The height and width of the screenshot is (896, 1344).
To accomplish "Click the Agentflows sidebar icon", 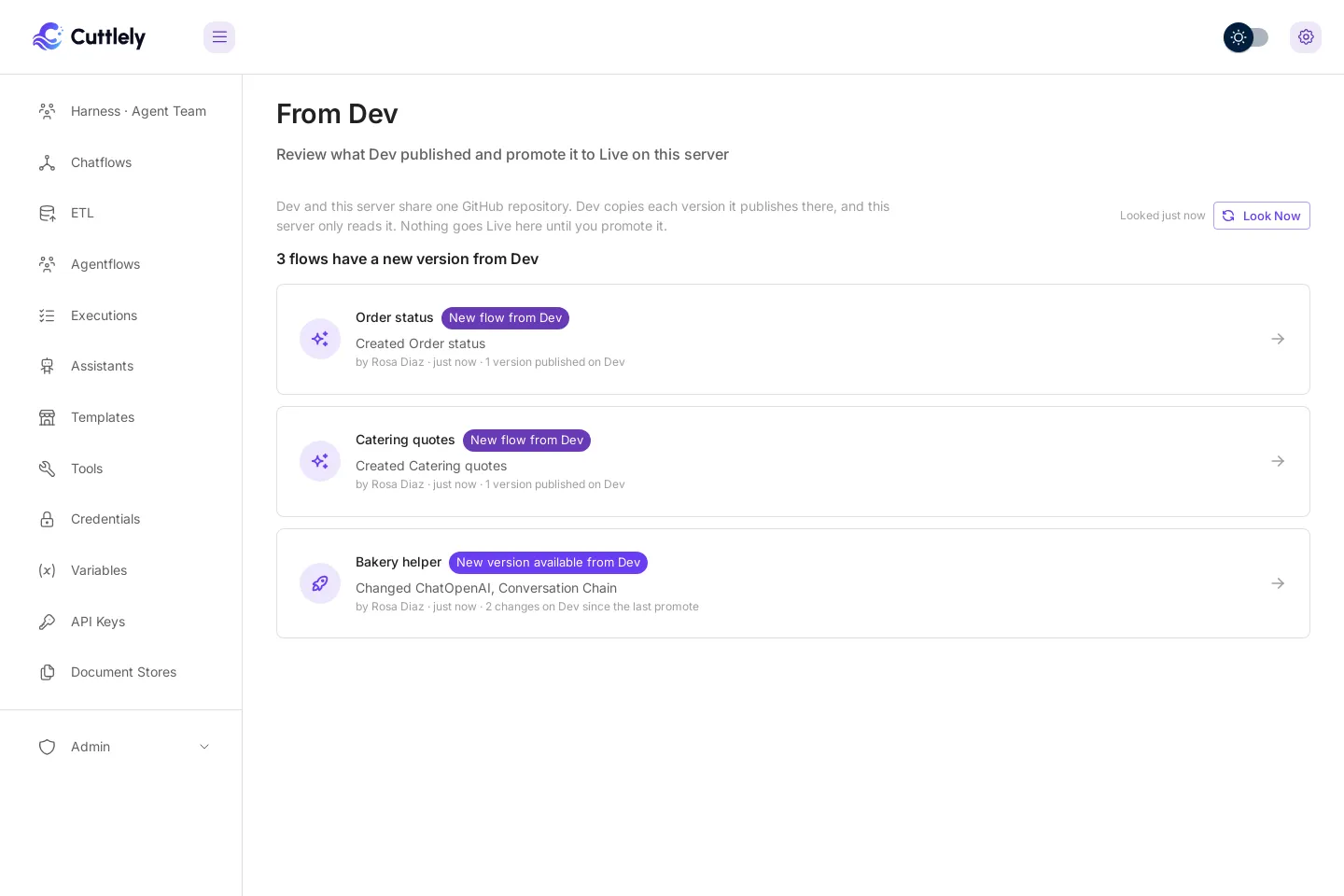I will tap(47, 264).
